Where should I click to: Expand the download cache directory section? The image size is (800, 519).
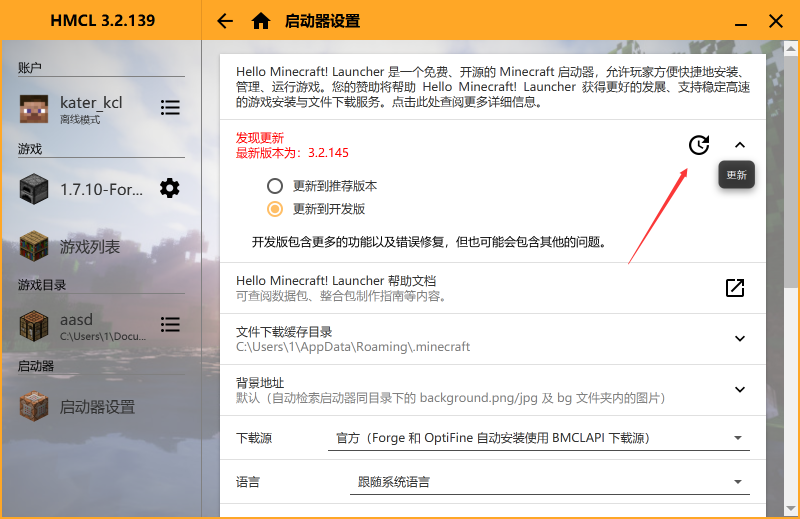point(740,339)
